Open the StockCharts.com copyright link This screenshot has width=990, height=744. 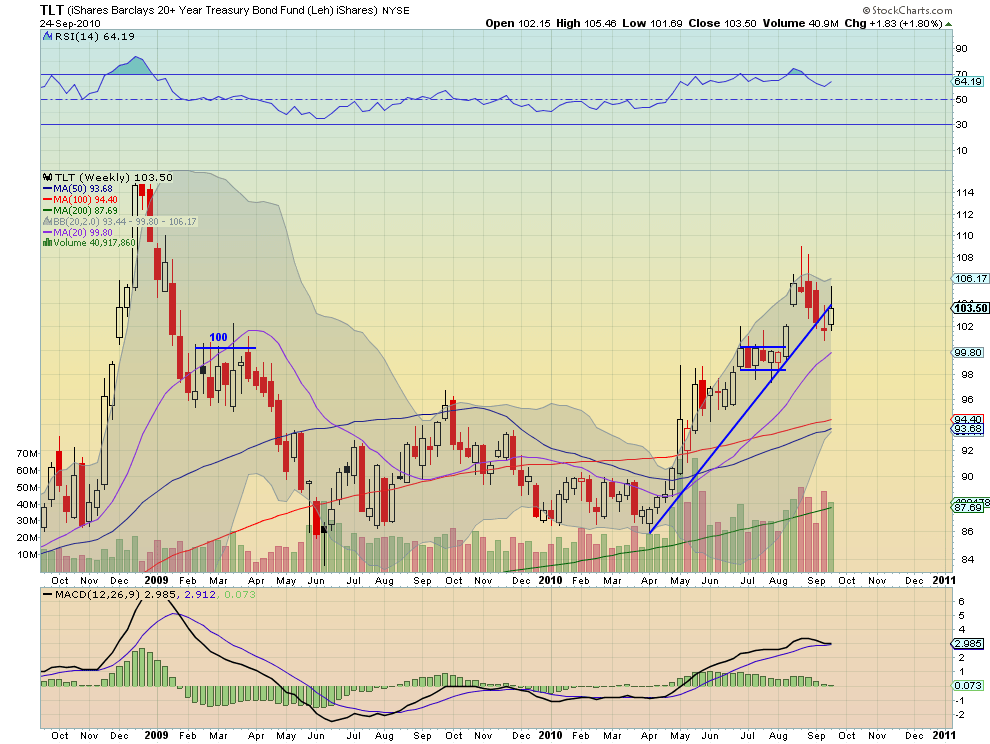907,10
